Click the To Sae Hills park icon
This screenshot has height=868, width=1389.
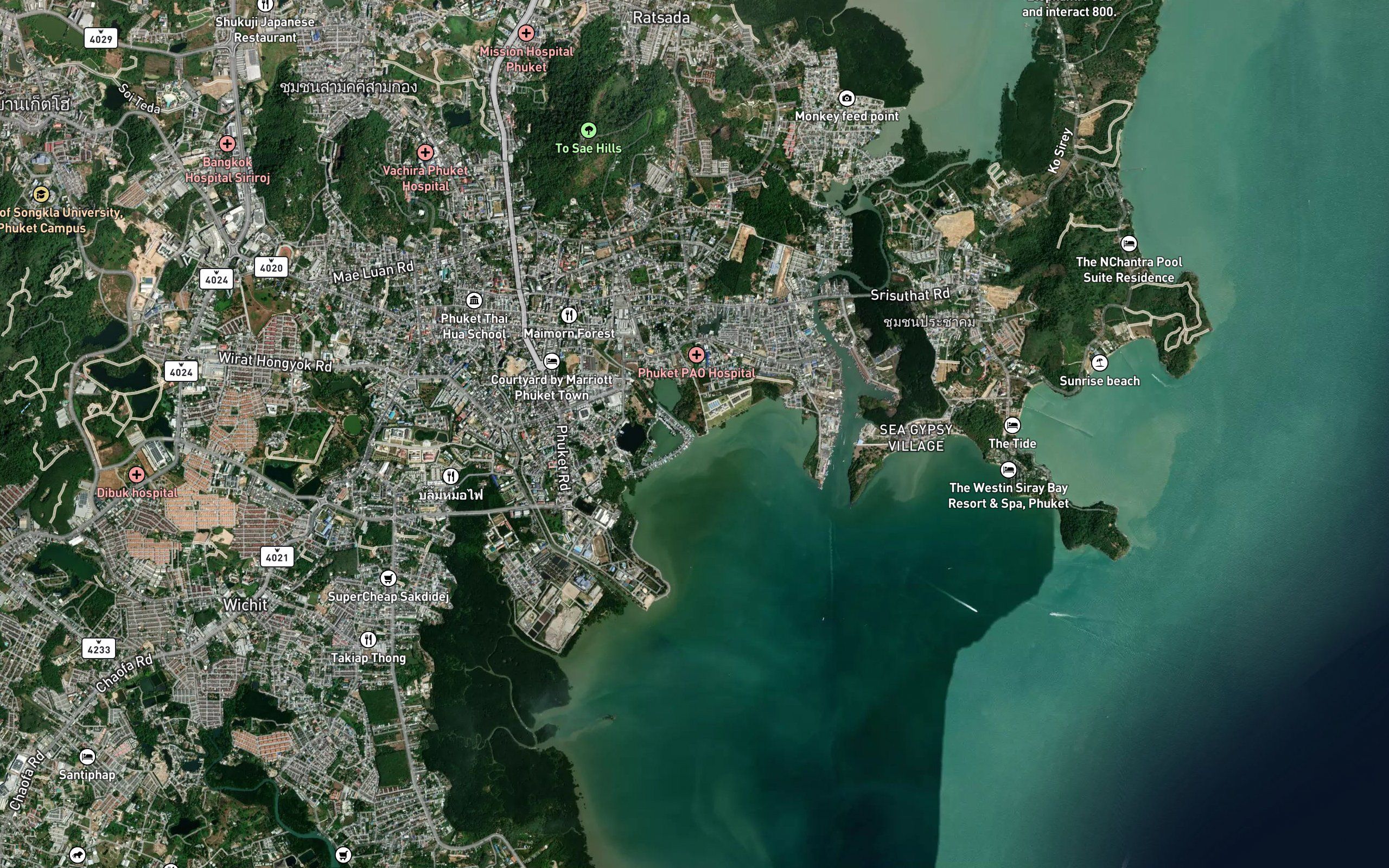[588, 130]
